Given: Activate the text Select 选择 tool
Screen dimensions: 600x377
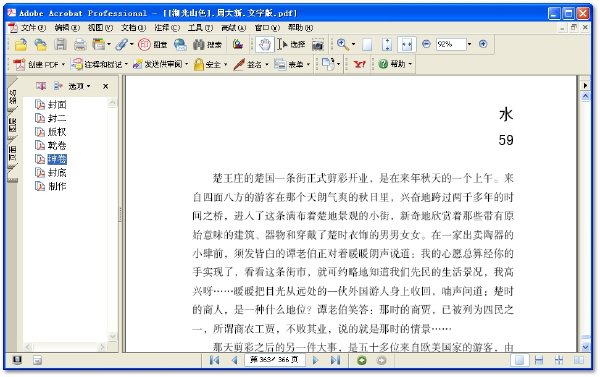Looking at the screenshot, I should [x=291, y=45].
